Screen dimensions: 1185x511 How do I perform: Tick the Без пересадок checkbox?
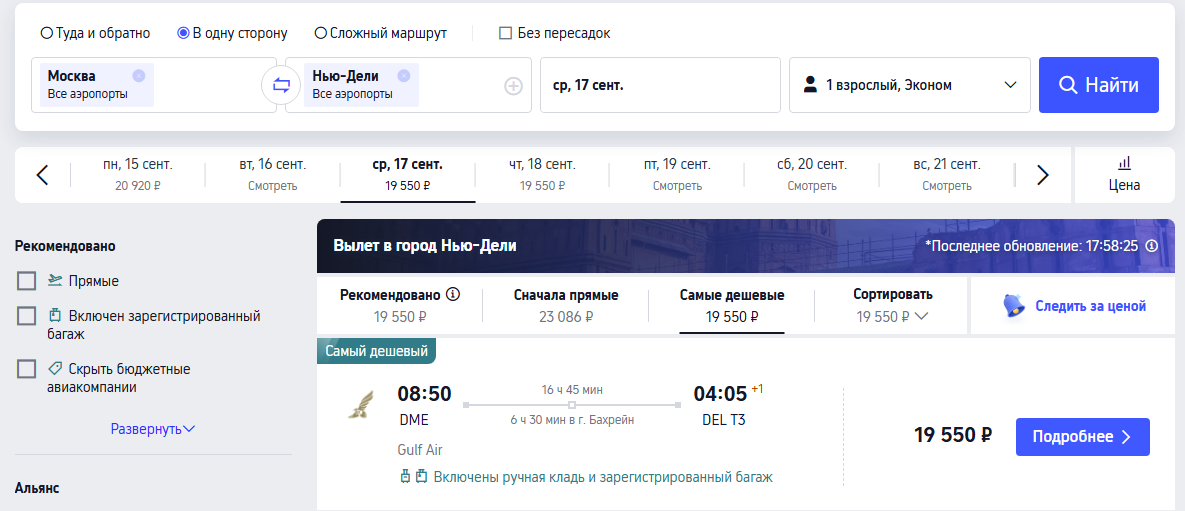coord(506,33)
